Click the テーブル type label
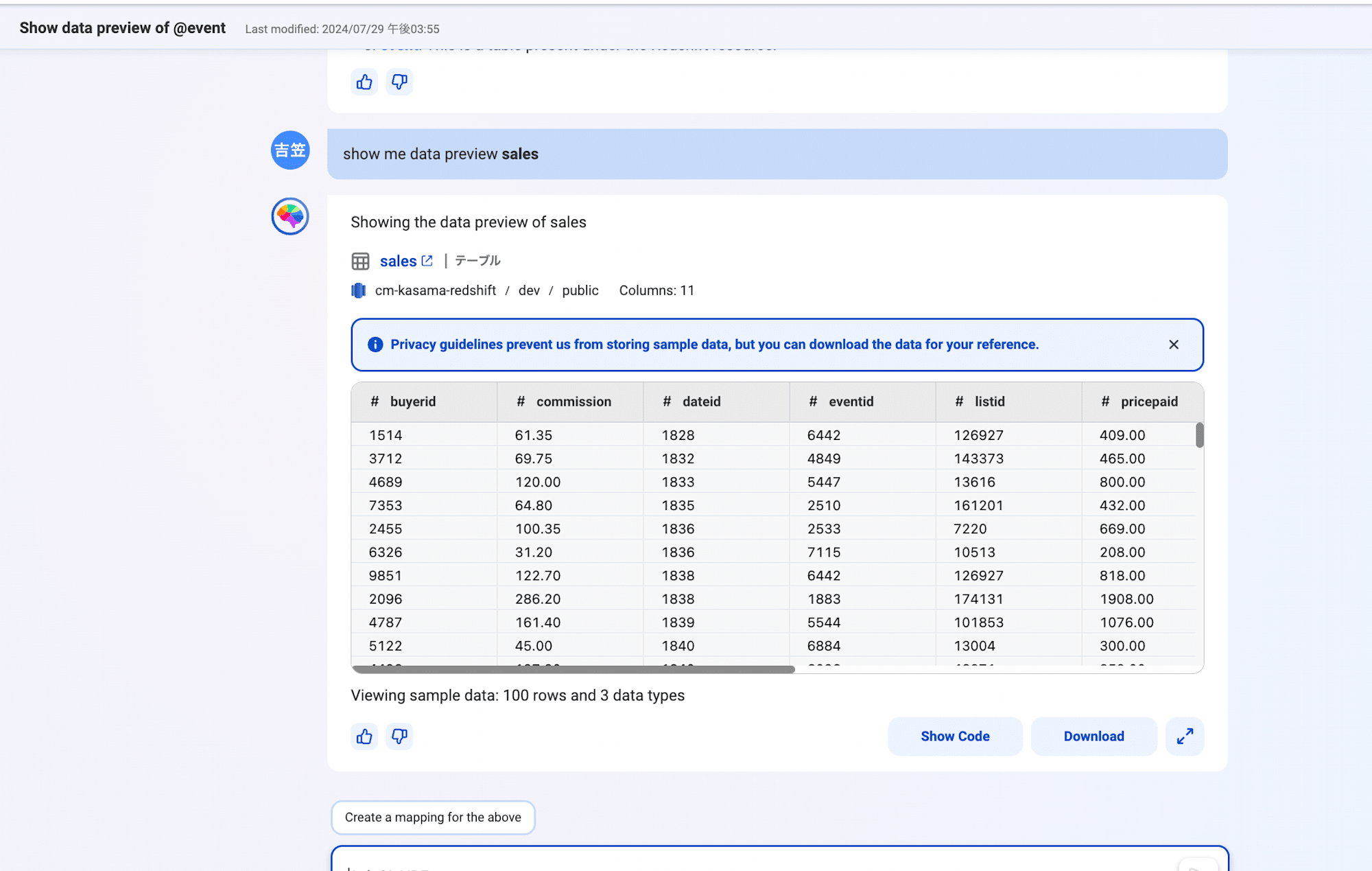Screen dimensions: 1372x871 [477, 261]
